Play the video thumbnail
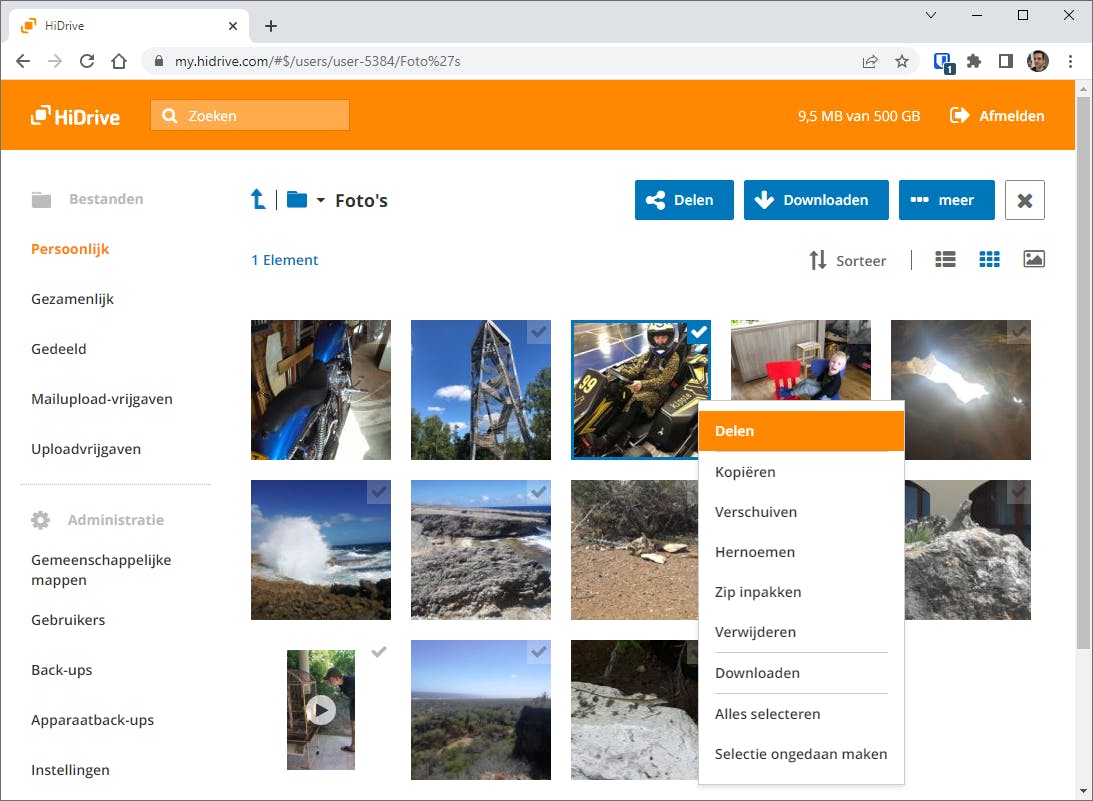The width and height of the screenshot is (1093, 801). pyautogui.click(x=321, y=710)
